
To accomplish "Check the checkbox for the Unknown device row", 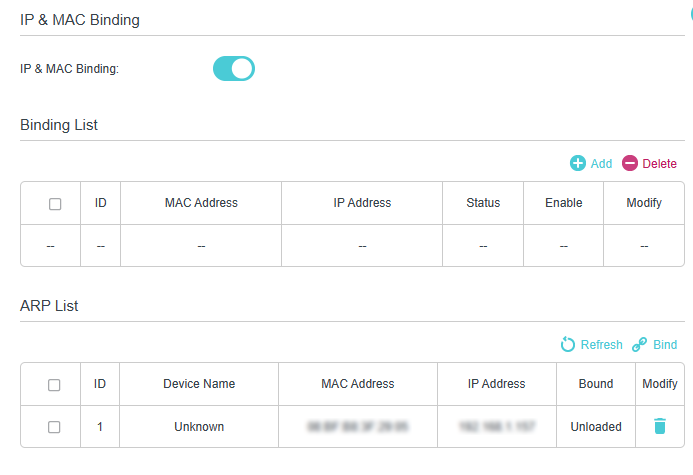I will (54, 427).
